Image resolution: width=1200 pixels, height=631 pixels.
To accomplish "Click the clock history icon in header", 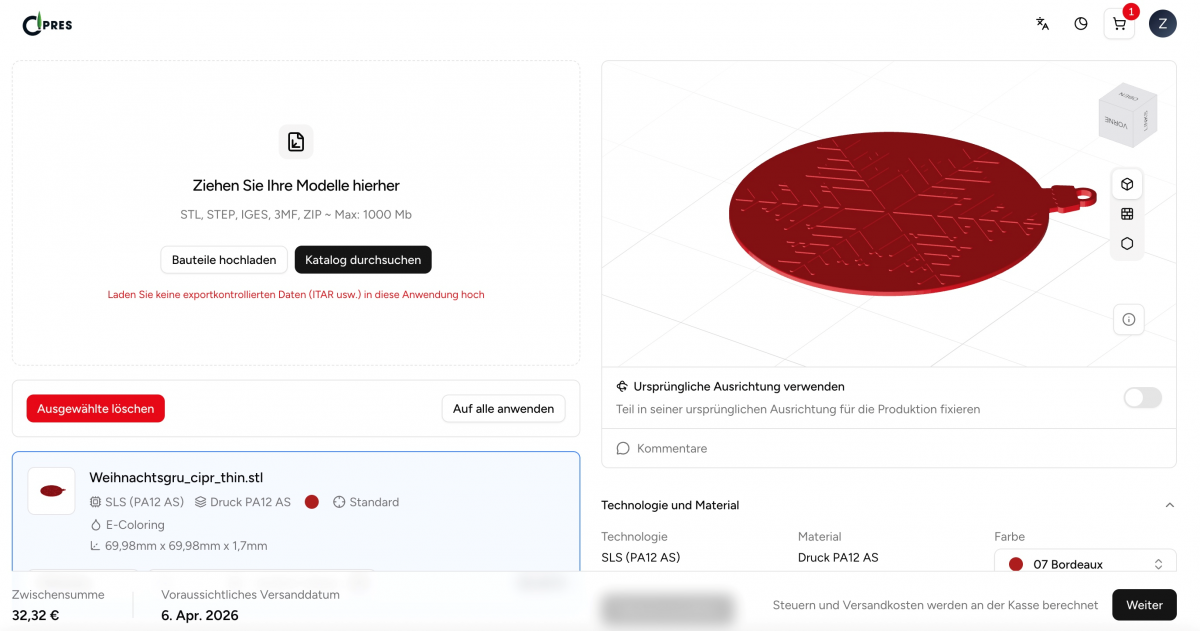I will [1081, 24].
